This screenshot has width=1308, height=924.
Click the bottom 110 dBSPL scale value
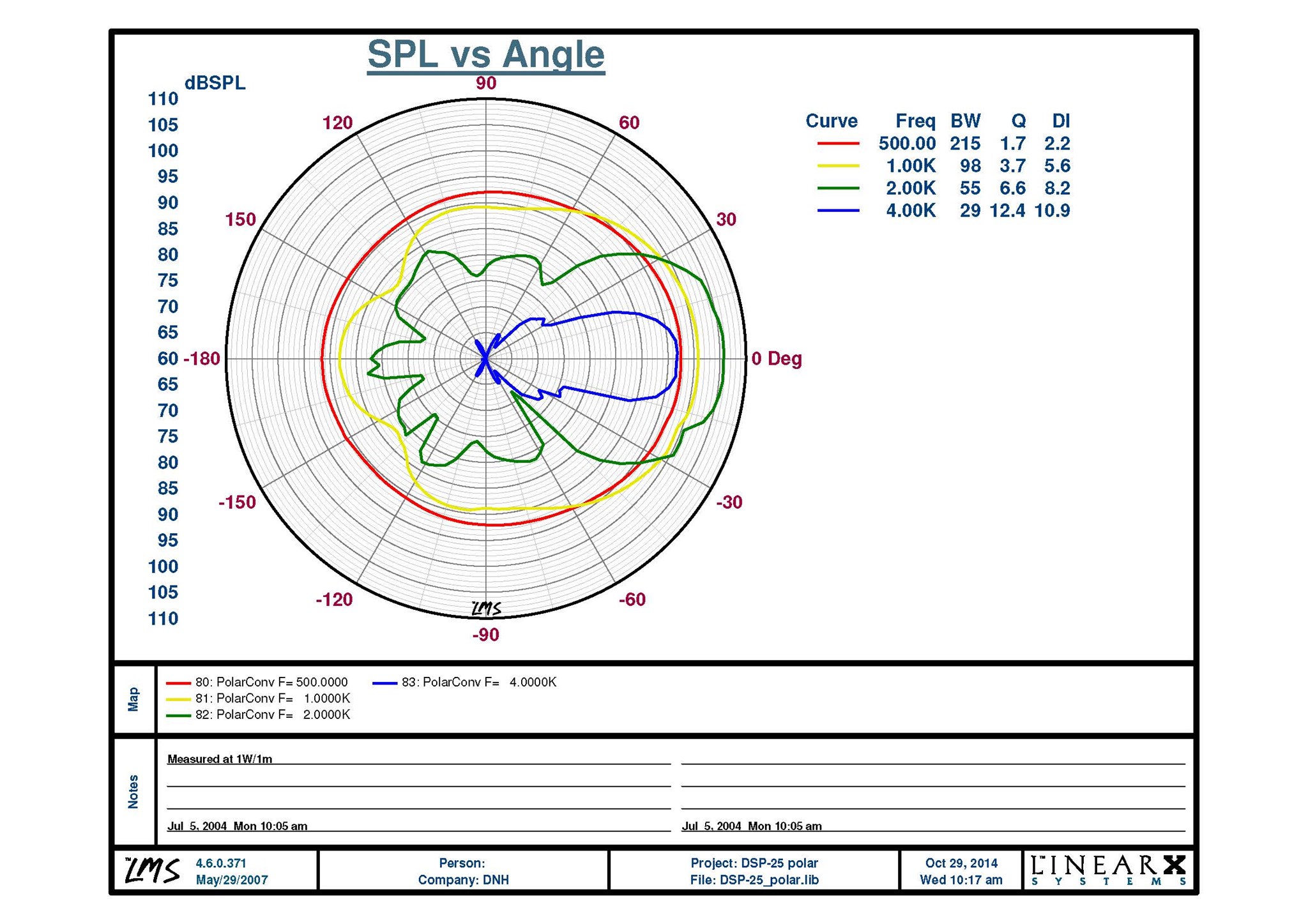[x=163, y=619]
